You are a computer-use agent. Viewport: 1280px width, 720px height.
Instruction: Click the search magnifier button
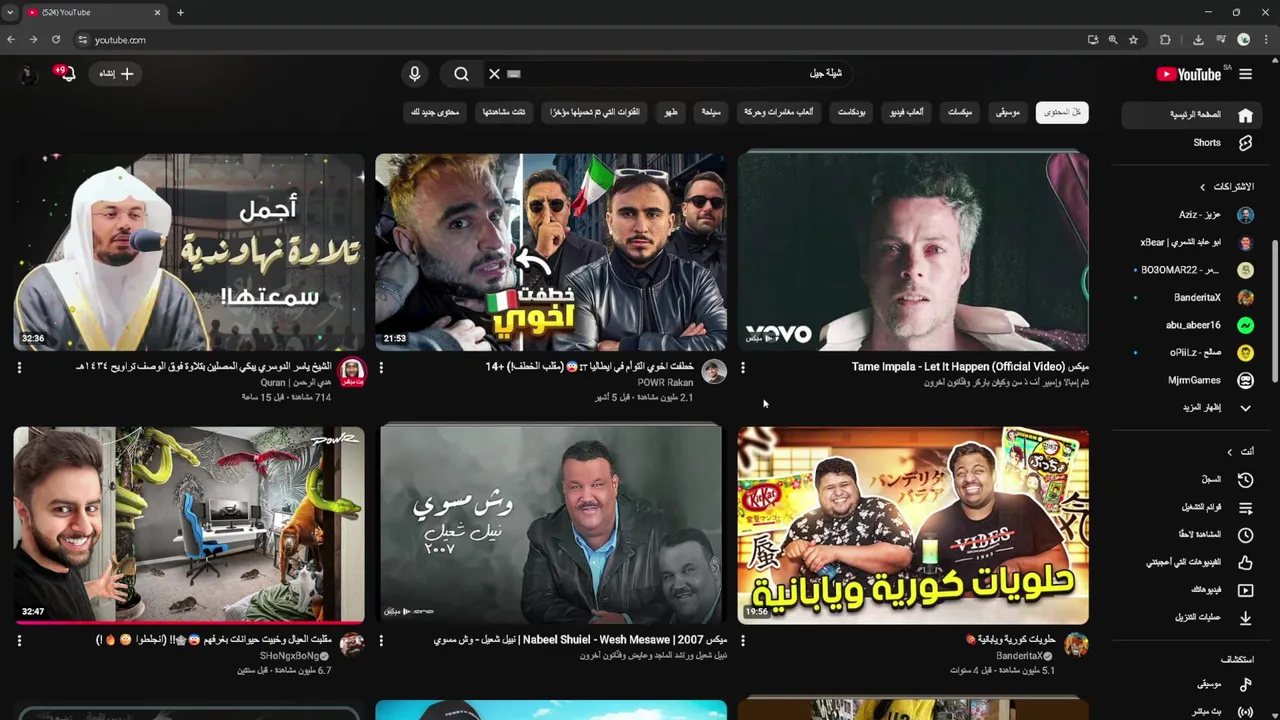tap(461, 74)
